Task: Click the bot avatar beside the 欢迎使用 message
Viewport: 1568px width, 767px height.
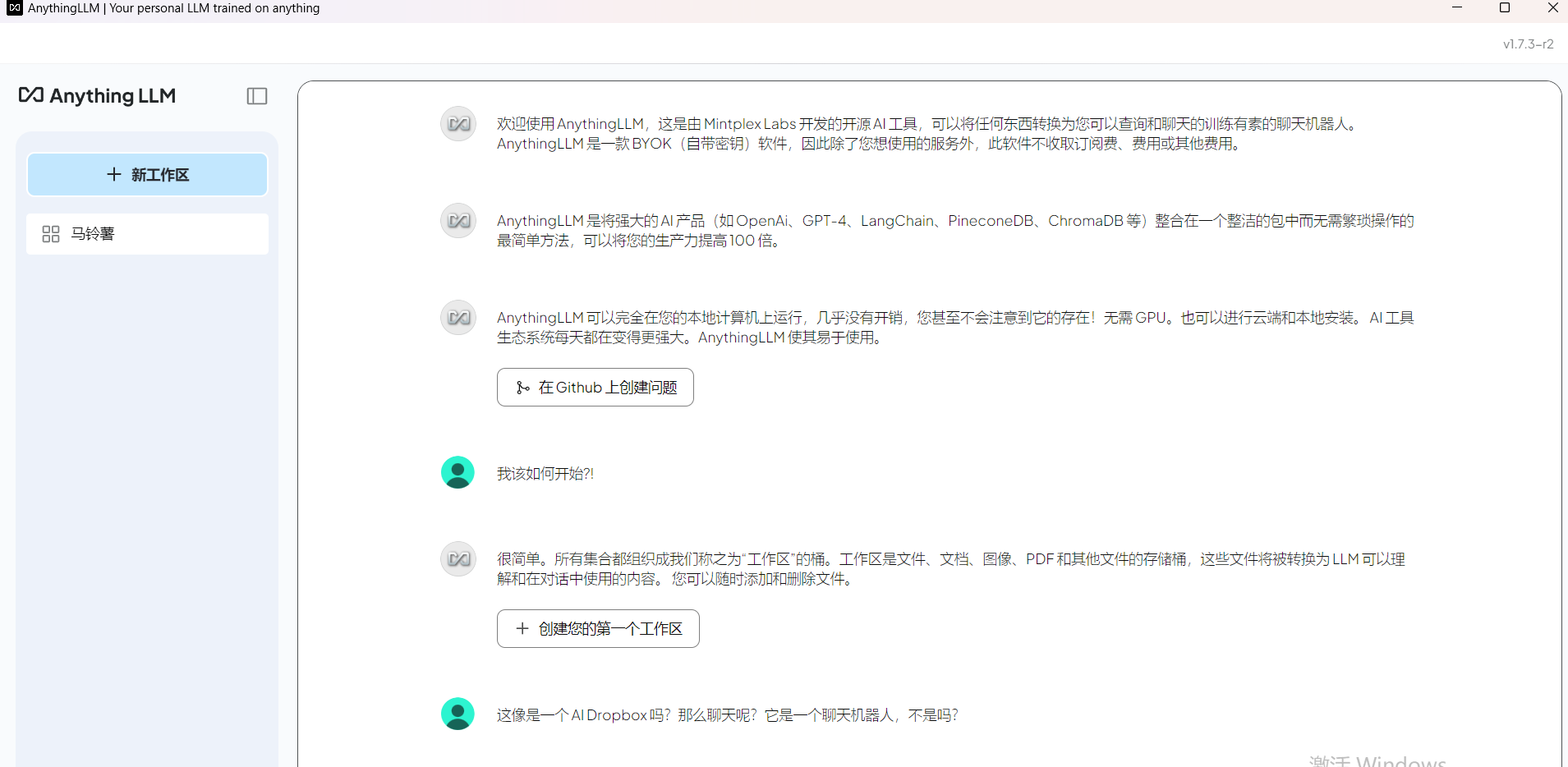Action: pos(458,124)
